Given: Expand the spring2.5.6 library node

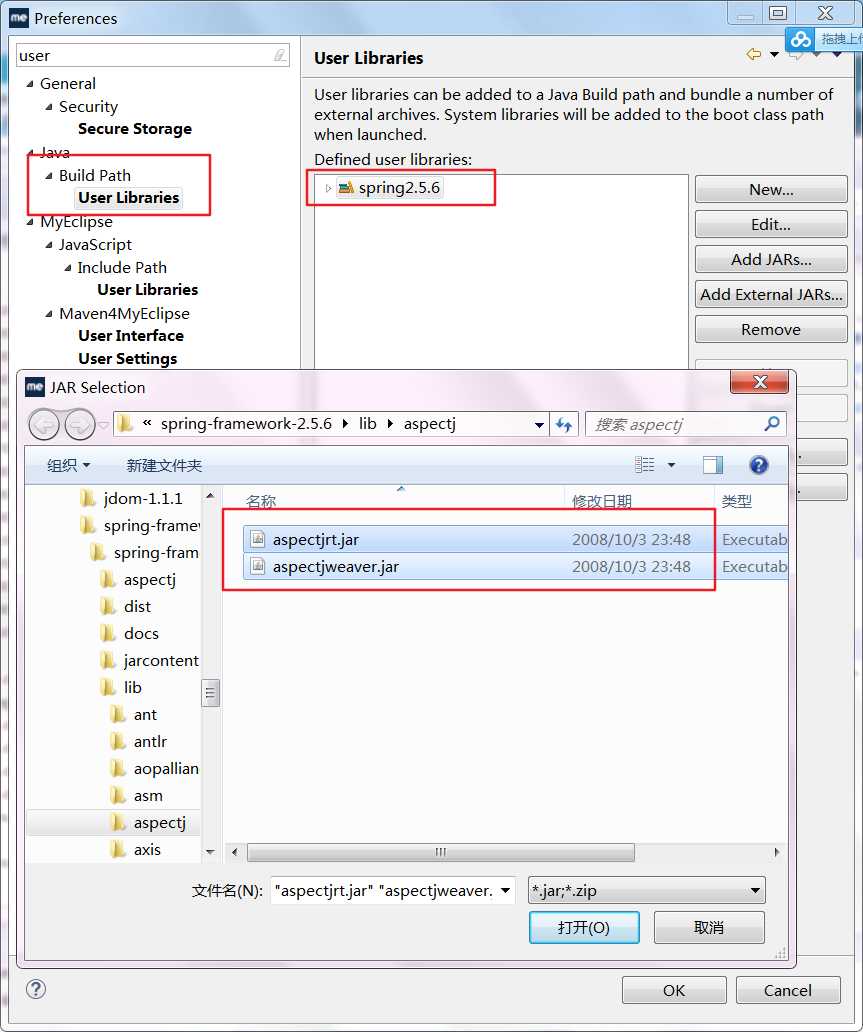Looking at the screenshot, I should (328, 188).
